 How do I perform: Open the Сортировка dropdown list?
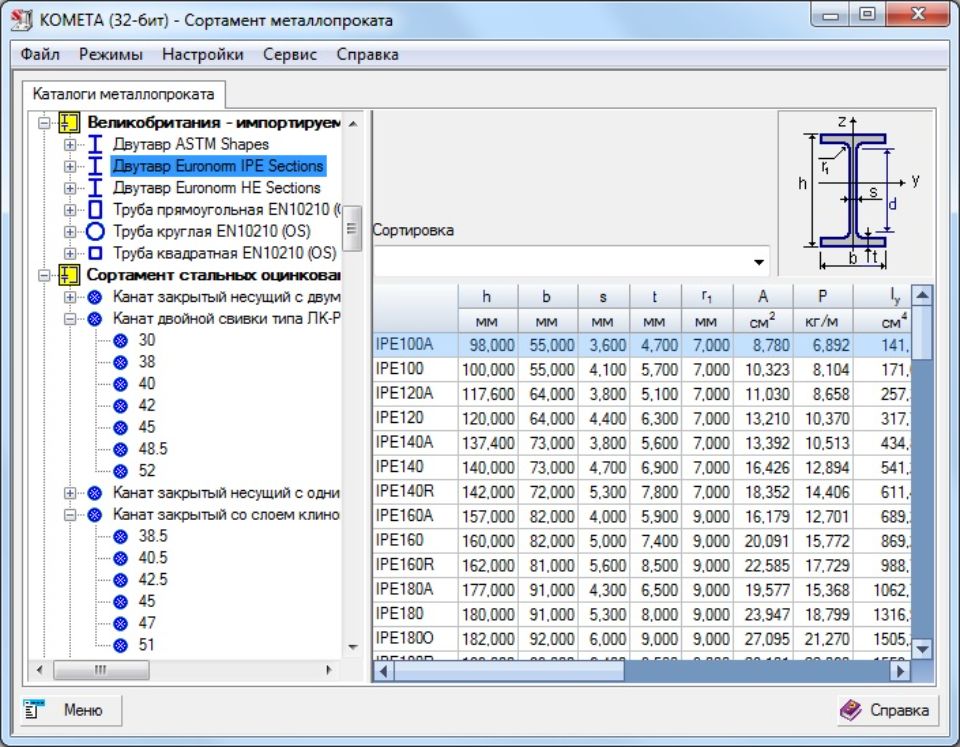pyautogui.click(x=760, y=263)
